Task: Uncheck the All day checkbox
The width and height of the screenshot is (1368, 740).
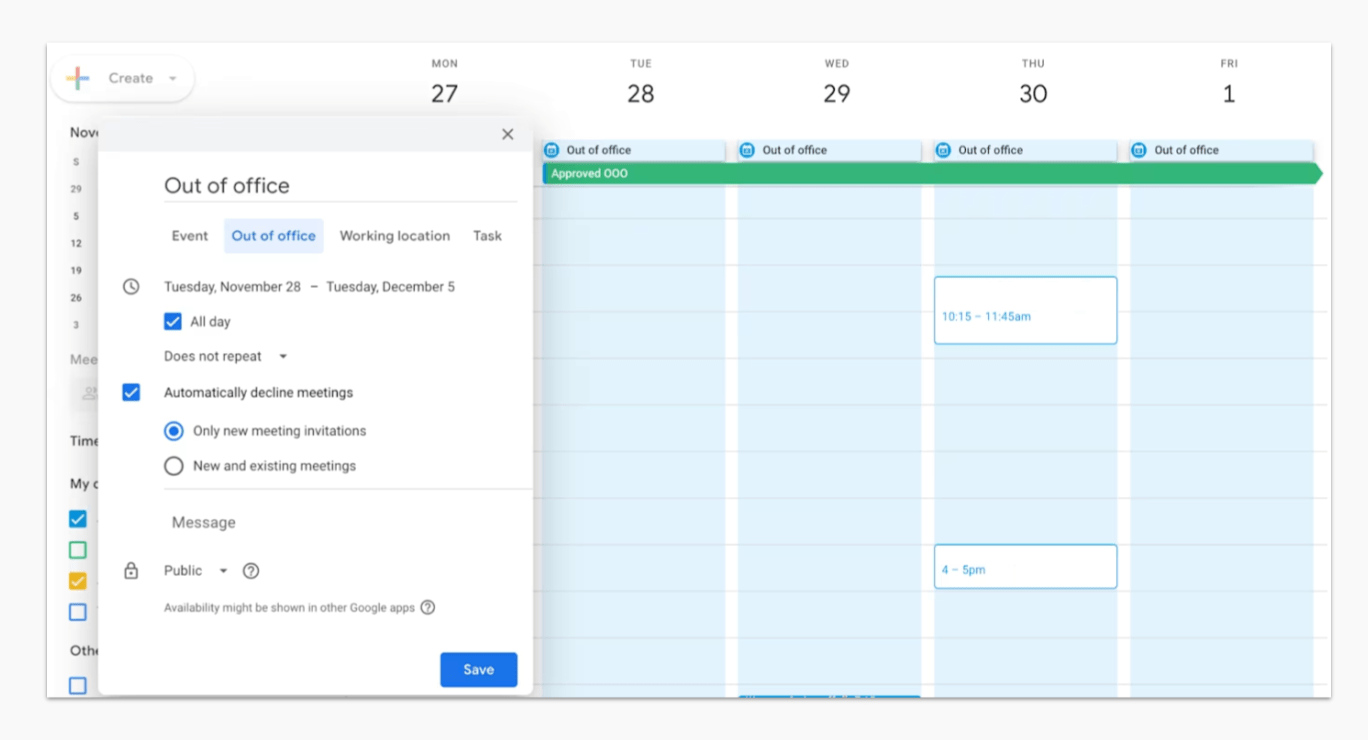Action: (x=173, y=322)
